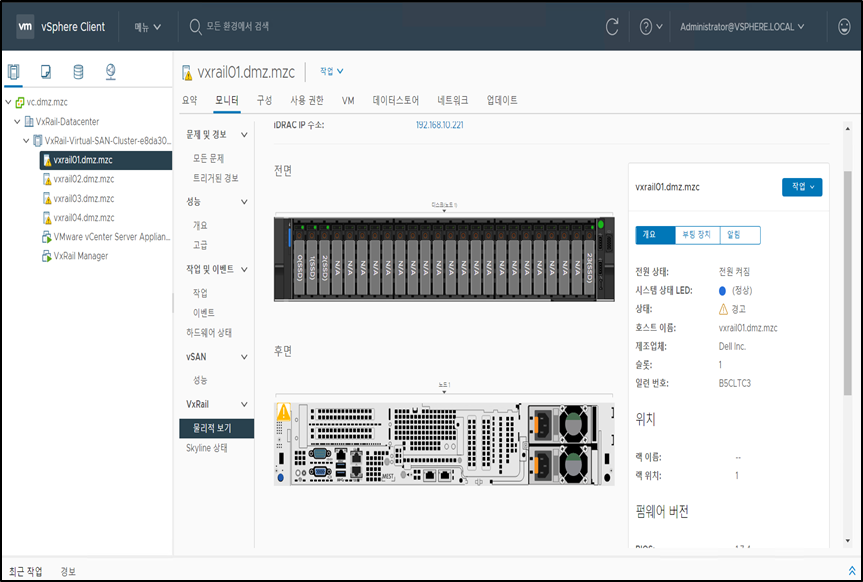The image size is (863, 582).
Task: Collapse the 문제 및 경보 section
Action: pos(244,135)
